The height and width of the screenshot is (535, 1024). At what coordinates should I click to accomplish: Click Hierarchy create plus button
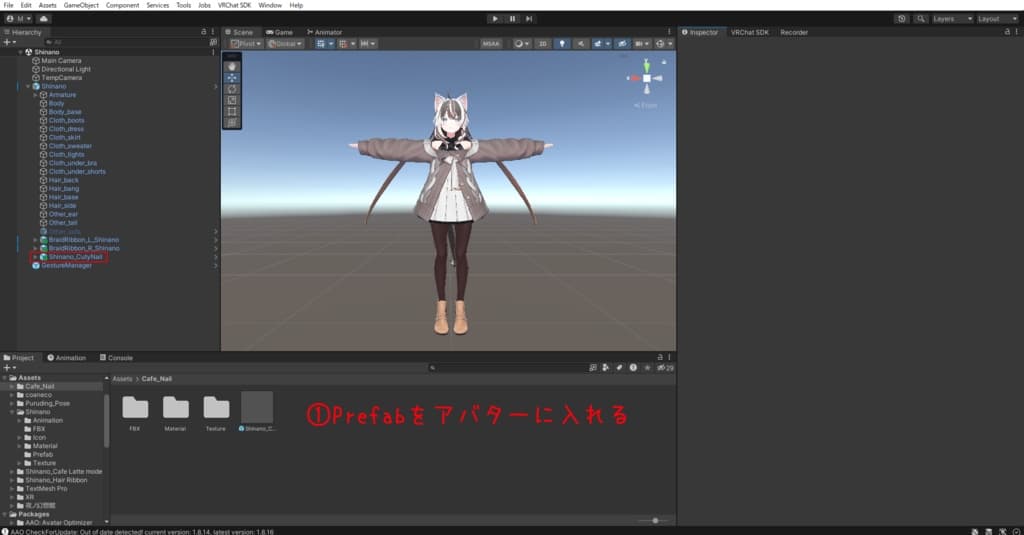10,42
